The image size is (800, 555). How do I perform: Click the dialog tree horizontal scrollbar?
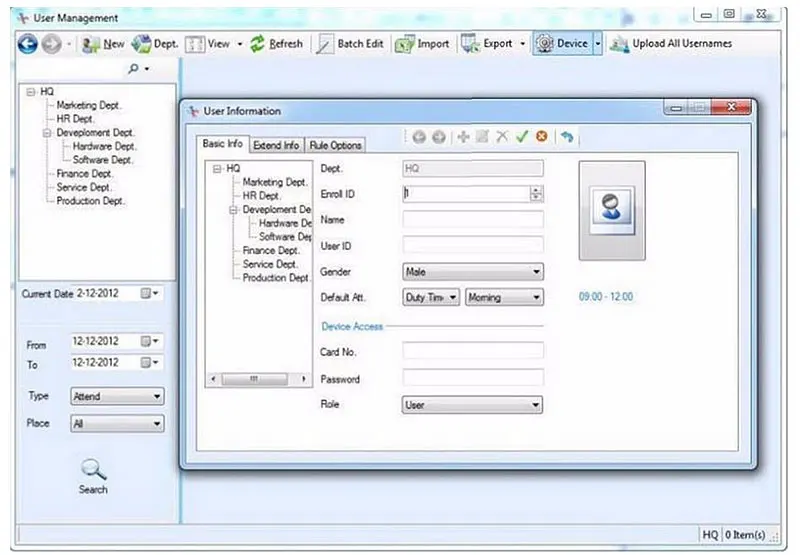coord(259,379)
